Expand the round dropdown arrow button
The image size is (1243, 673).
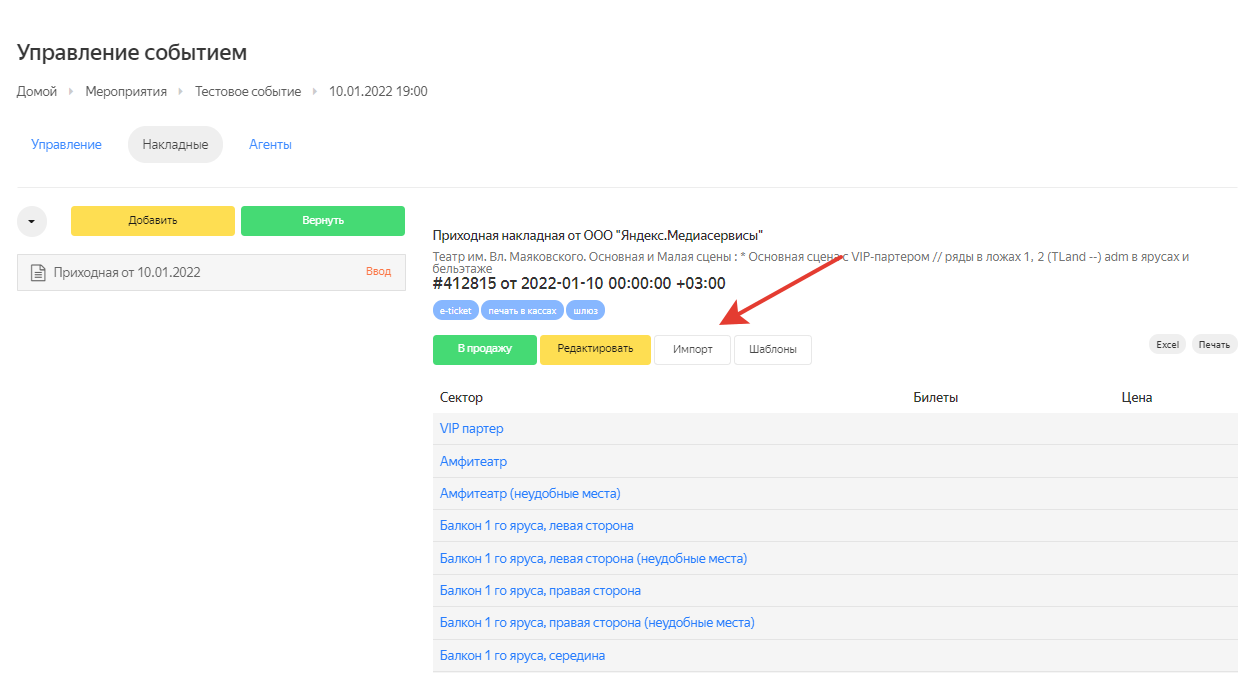[x=32, y=221]
